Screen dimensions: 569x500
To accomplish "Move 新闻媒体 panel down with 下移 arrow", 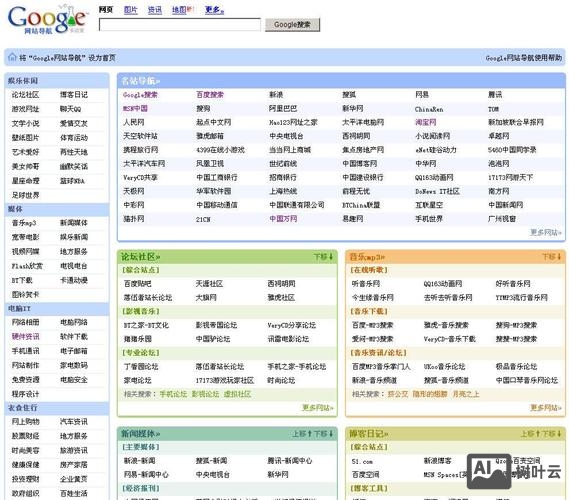I will click(323, 434).
